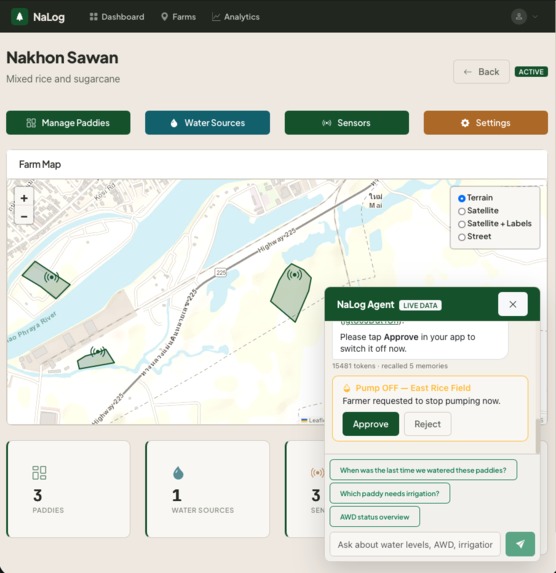This screenshot has width=556, height=573.
Task: Go to Farms in the top navigation
Action: (x=178, y=17)
